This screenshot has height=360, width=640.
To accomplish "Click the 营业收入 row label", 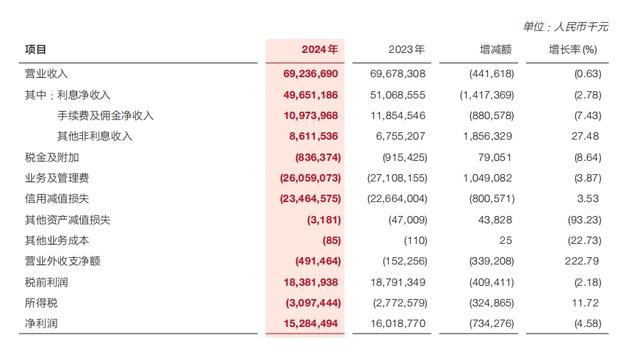I will 46,73.
